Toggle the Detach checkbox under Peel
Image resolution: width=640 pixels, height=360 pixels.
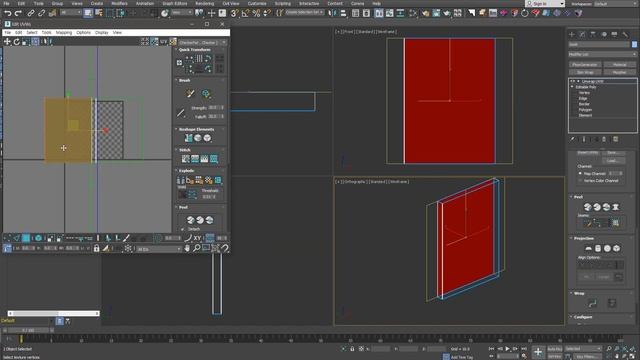tap(182, 229)
